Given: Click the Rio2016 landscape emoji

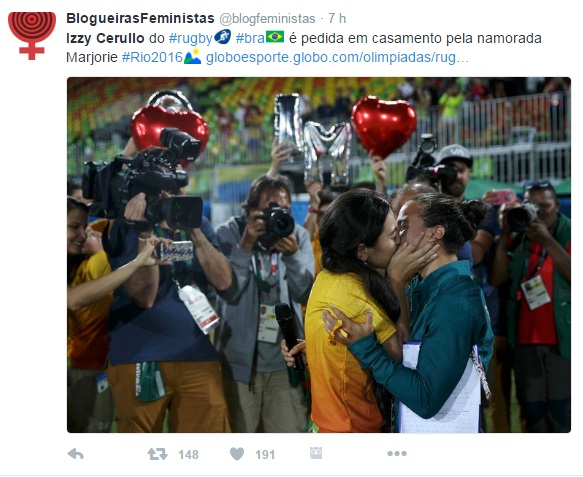Looking at the screenshot, I should point(193,57).
